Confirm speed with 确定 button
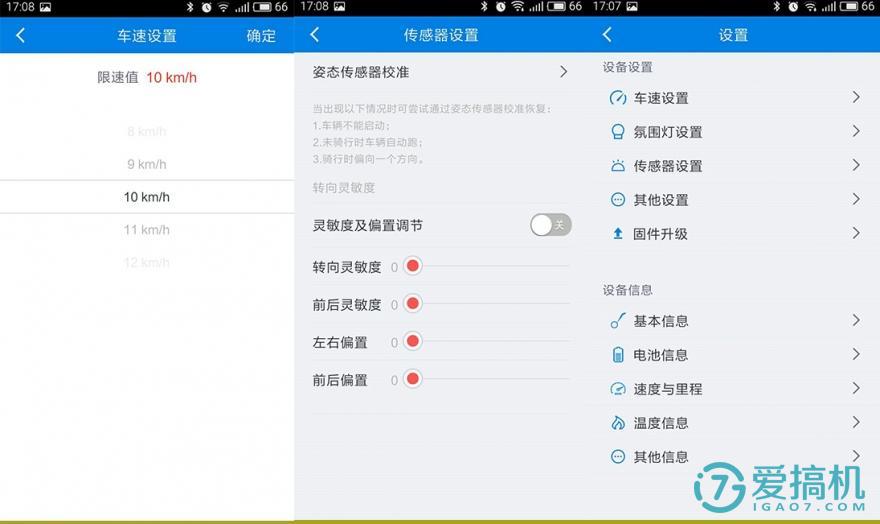 pos(261,36)
